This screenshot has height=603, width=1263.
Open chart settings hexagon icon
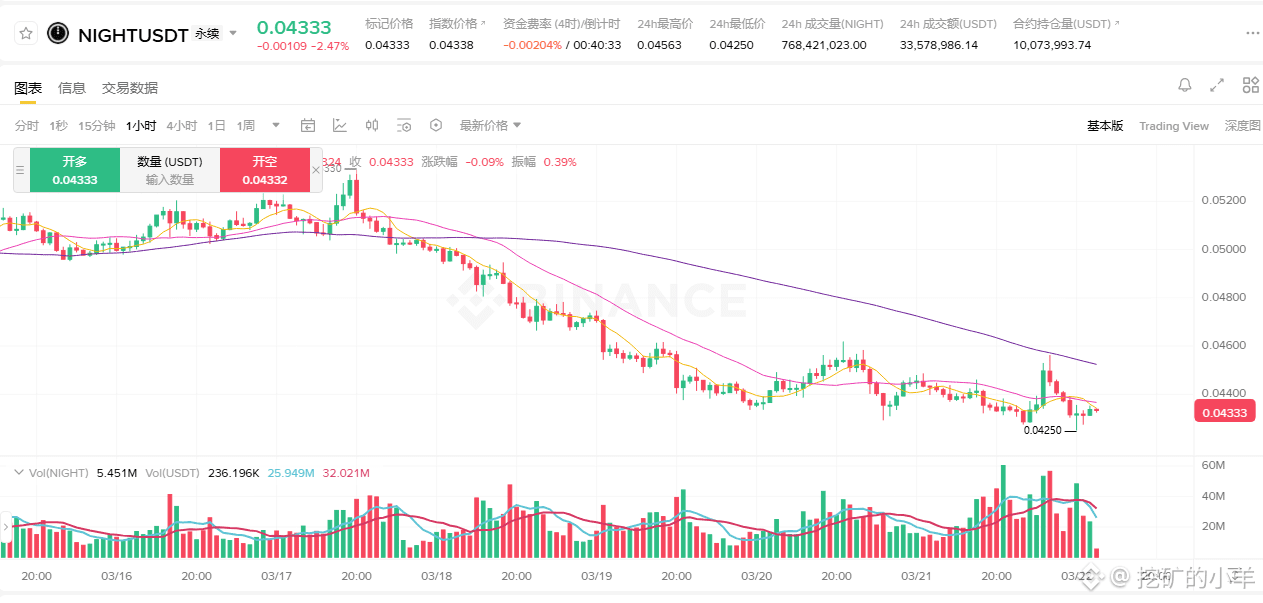click(x=436, y=126)
